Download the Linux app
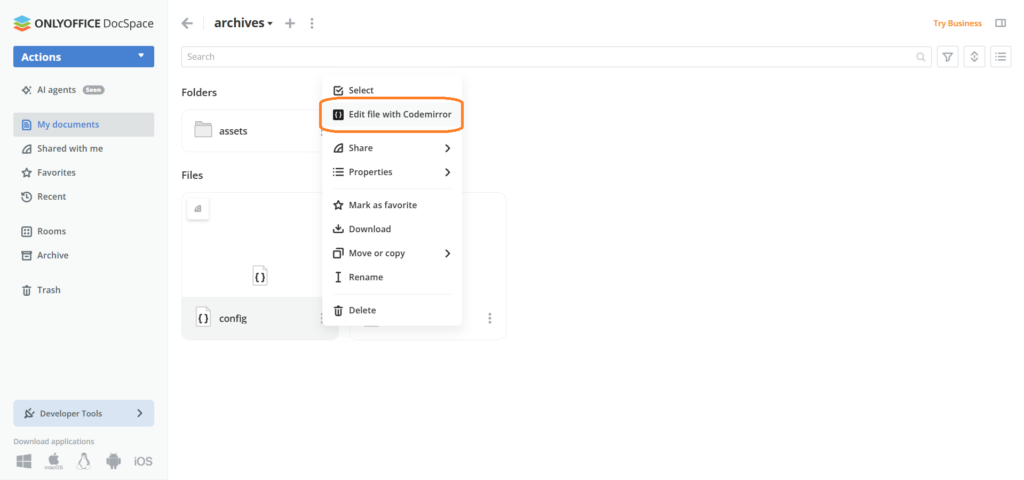This screenshot has width=1024, height=480. coord(83,461)
